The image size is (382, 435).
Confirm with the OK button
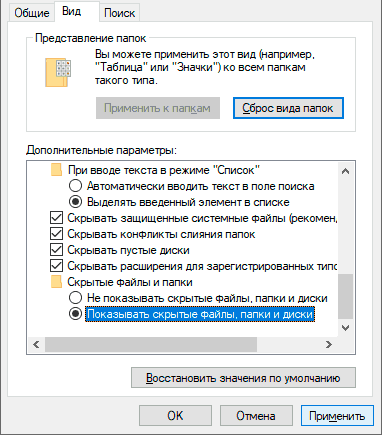[175, 416]
